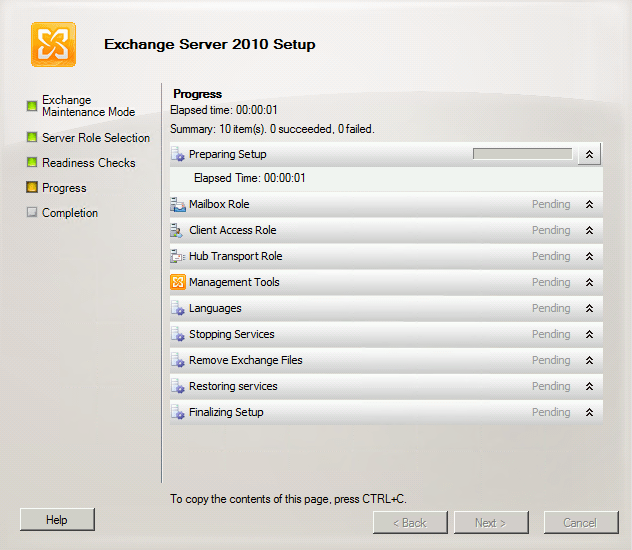632x550 pixels.
Task: Cancel the Exchange setup
Action: [581, 523]
